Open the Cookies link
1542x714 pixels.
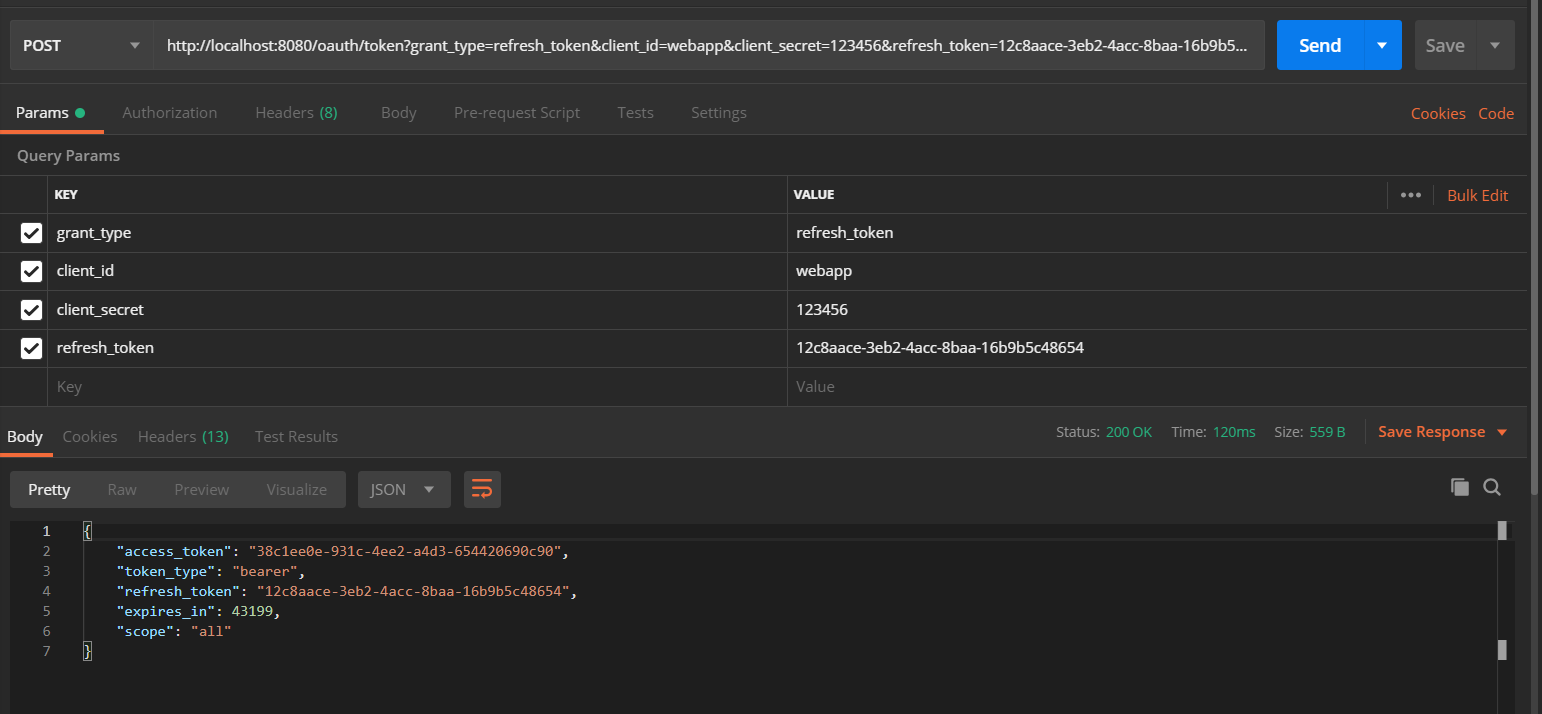(x=1438, y=113)
